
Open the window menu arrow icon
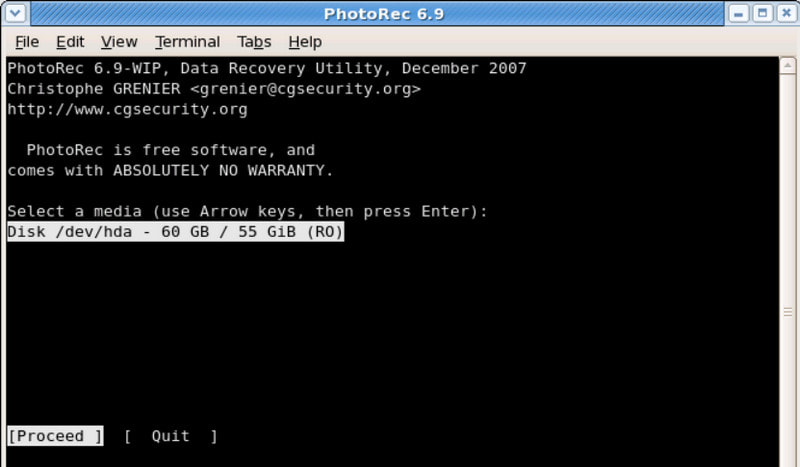pyautogui.click(x=15, y=13)
